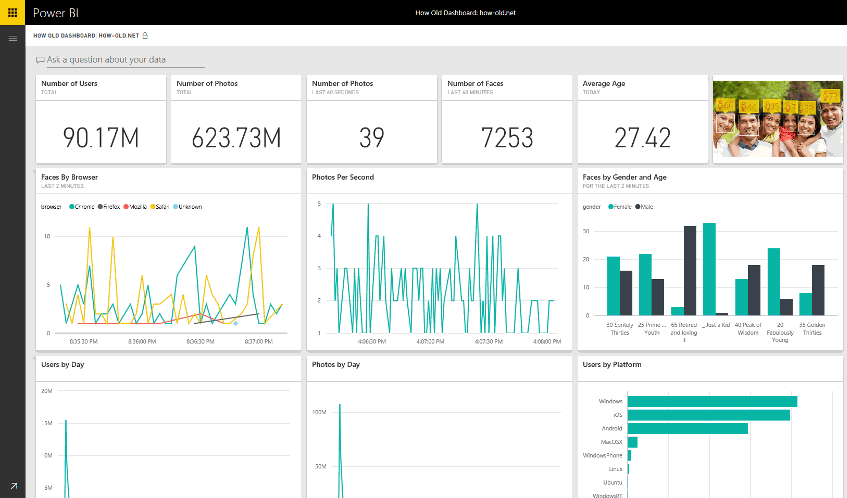This screenshot has height=498, width=847.
Task: Select the Male legend marker
Action: tap(638, 207)
